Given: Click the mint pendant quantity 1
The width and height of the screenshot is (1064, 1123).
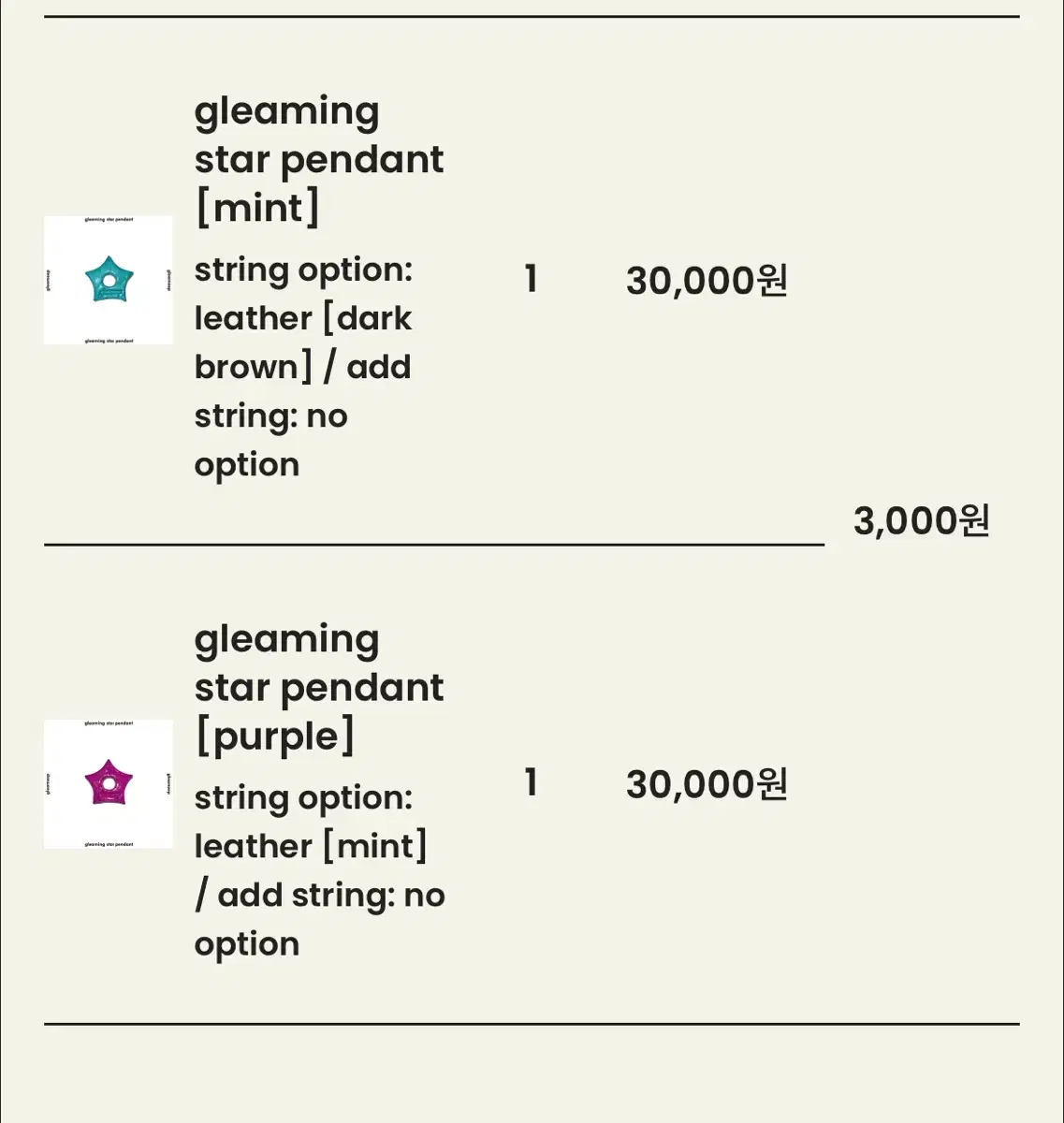Looking at the screenshot, I should (x=531, y=280).
